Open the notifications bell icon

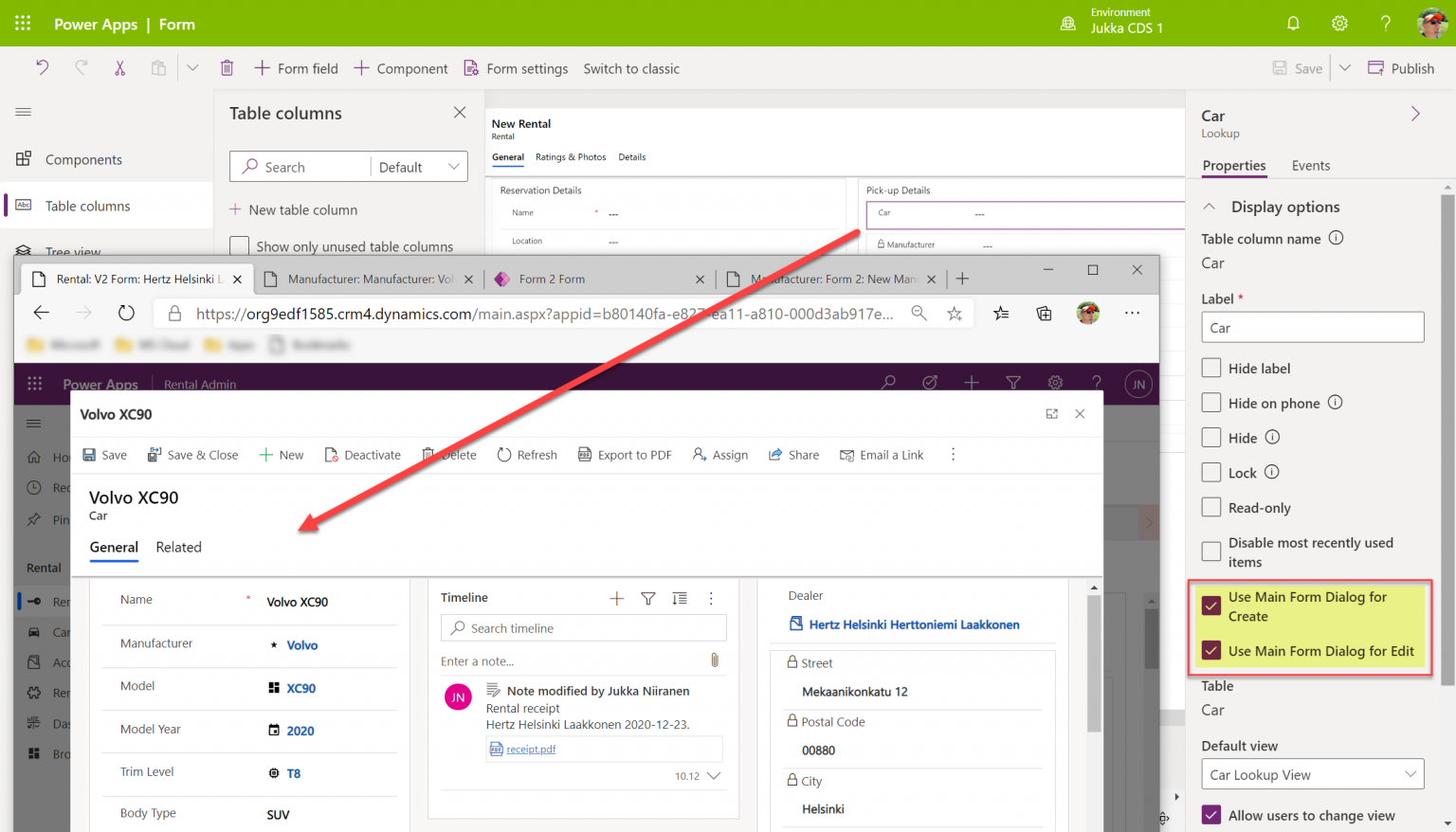point(1293,24)
